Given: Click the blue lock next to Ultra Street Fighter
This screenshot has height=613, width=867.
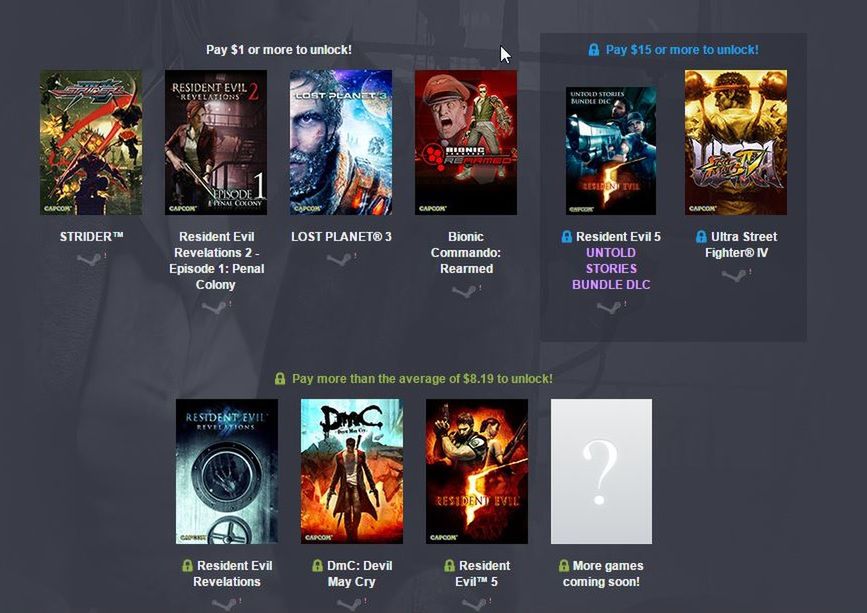Looking at the screenshot, I should click(x=701, y=237).
